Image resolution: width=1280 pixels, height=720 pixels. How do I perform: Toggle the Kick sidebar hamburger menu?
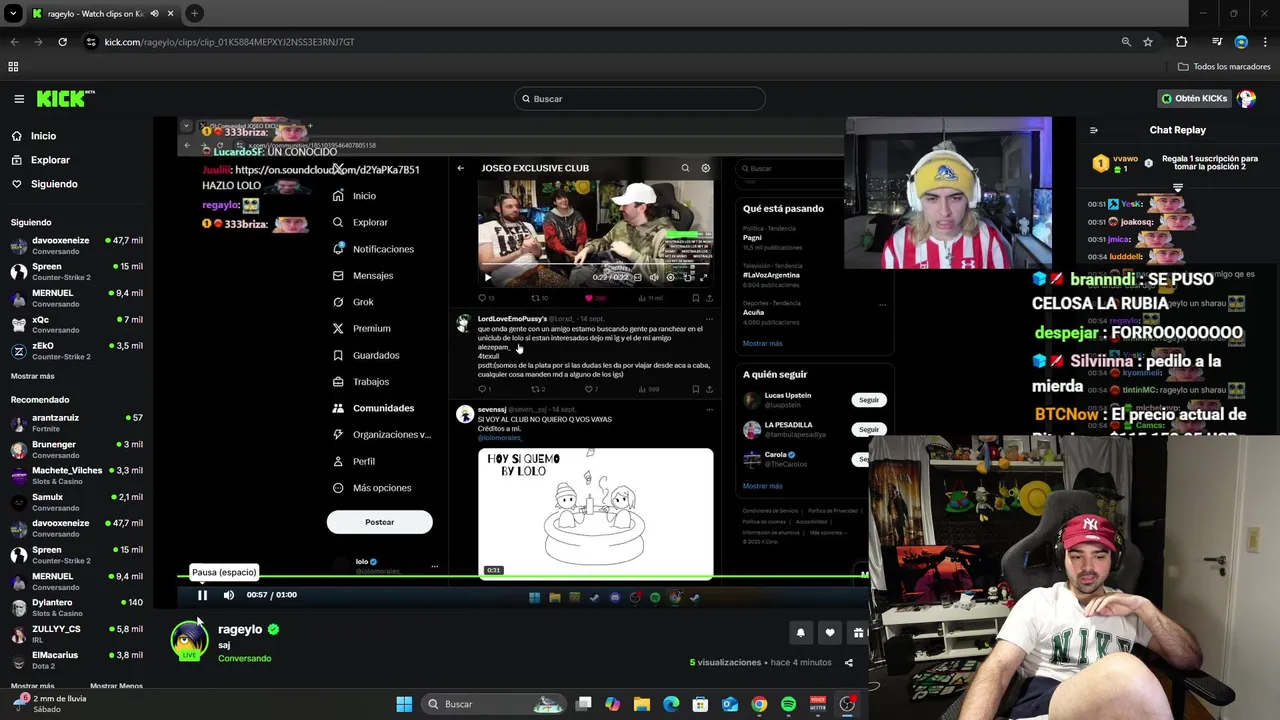pyautogui.click(x=19, y=99)
